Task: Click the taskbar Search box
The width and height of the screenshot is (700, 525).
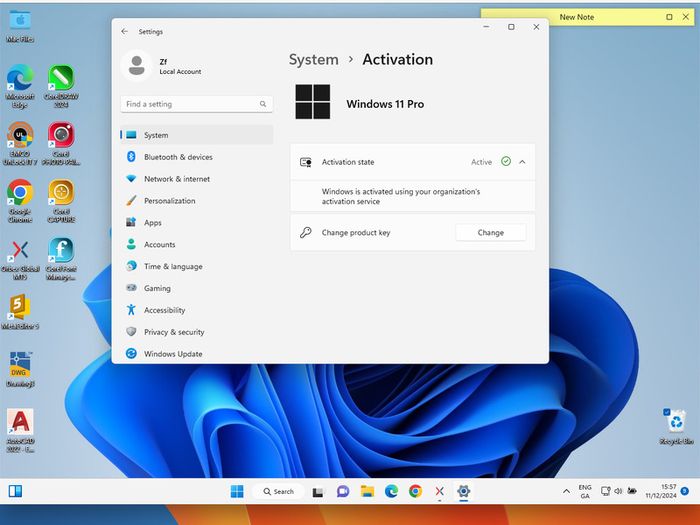Action: tap(279, 492)
